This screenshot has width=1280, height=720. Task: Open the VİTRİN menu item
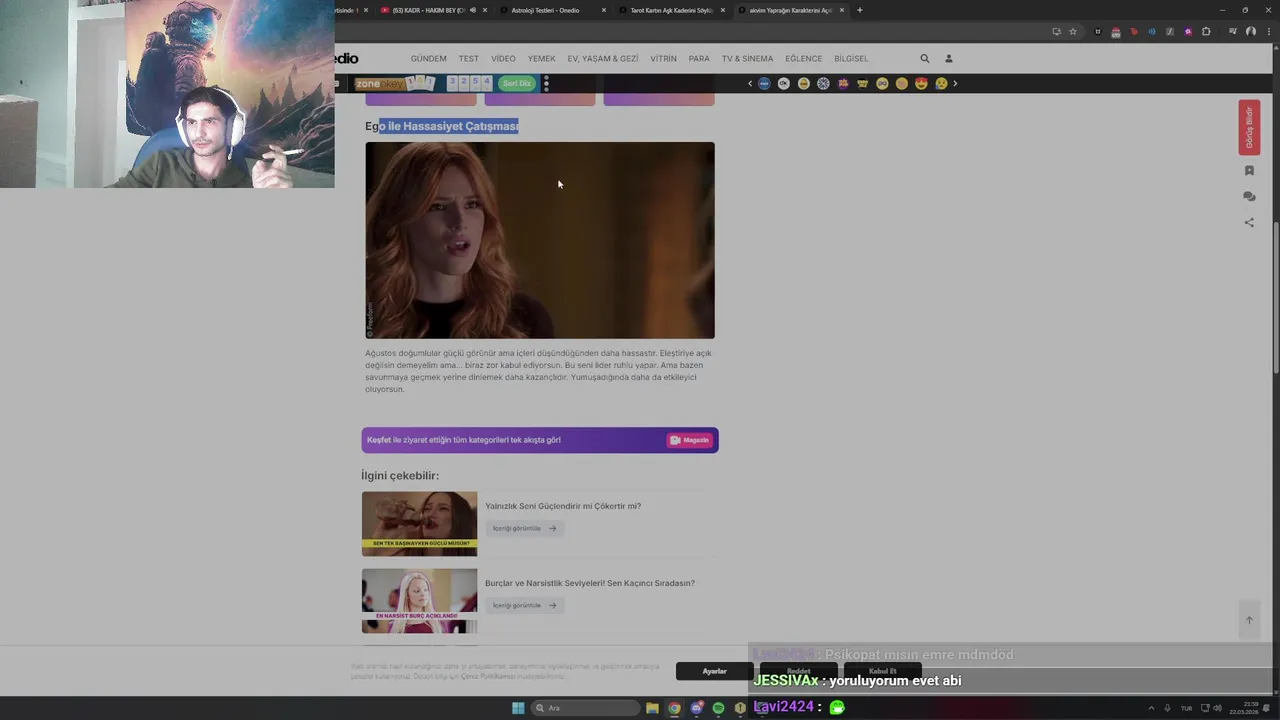pyautogui.click(x=663, y=59)
